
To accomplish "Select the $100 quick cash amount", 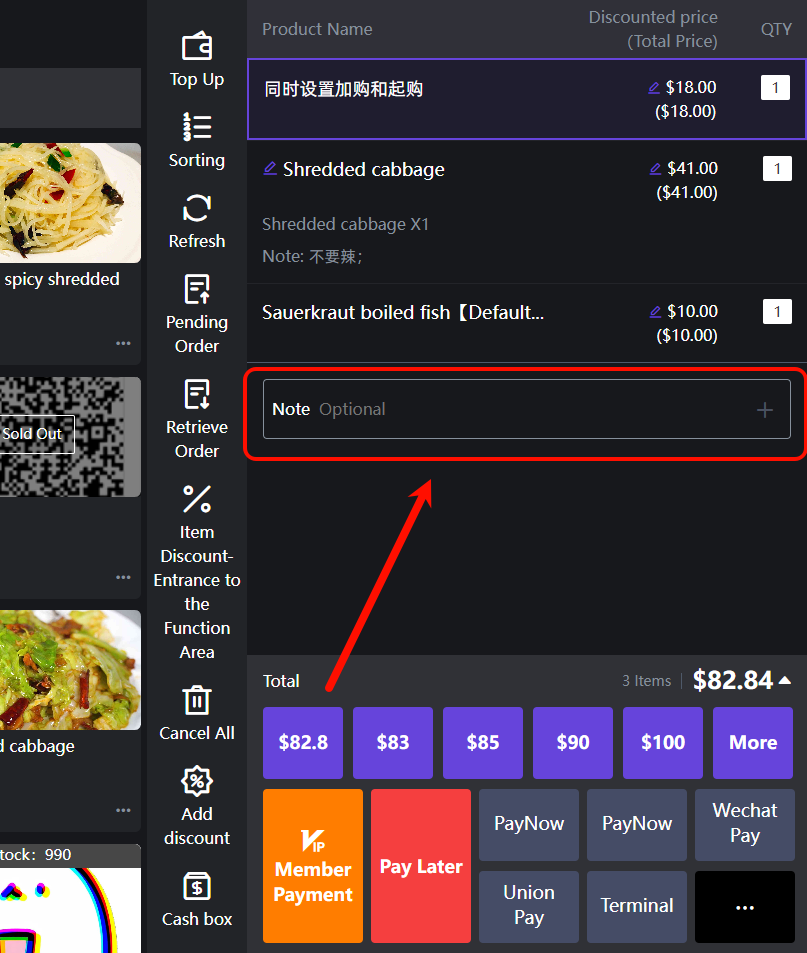I will tap(662, 742).
